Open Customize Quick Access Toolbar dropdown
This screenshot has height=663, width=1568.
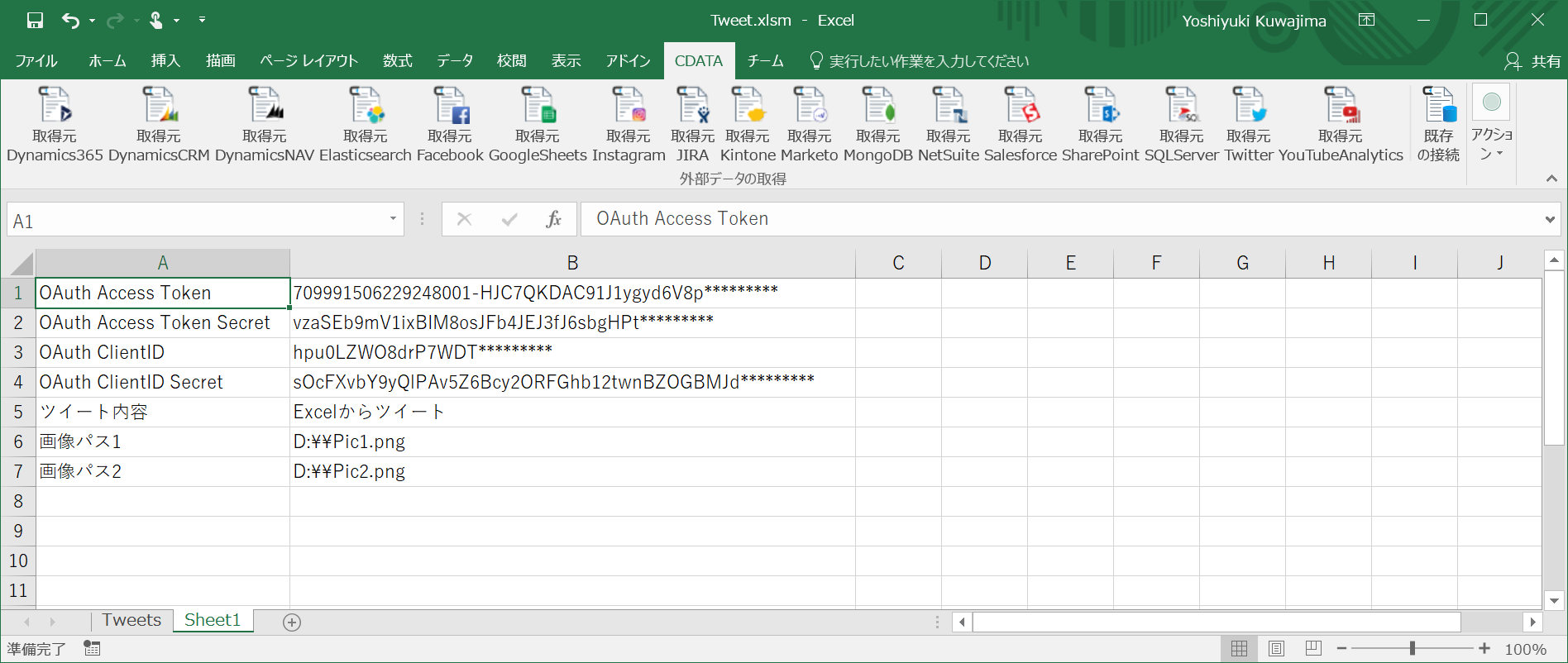coord(202,21)
